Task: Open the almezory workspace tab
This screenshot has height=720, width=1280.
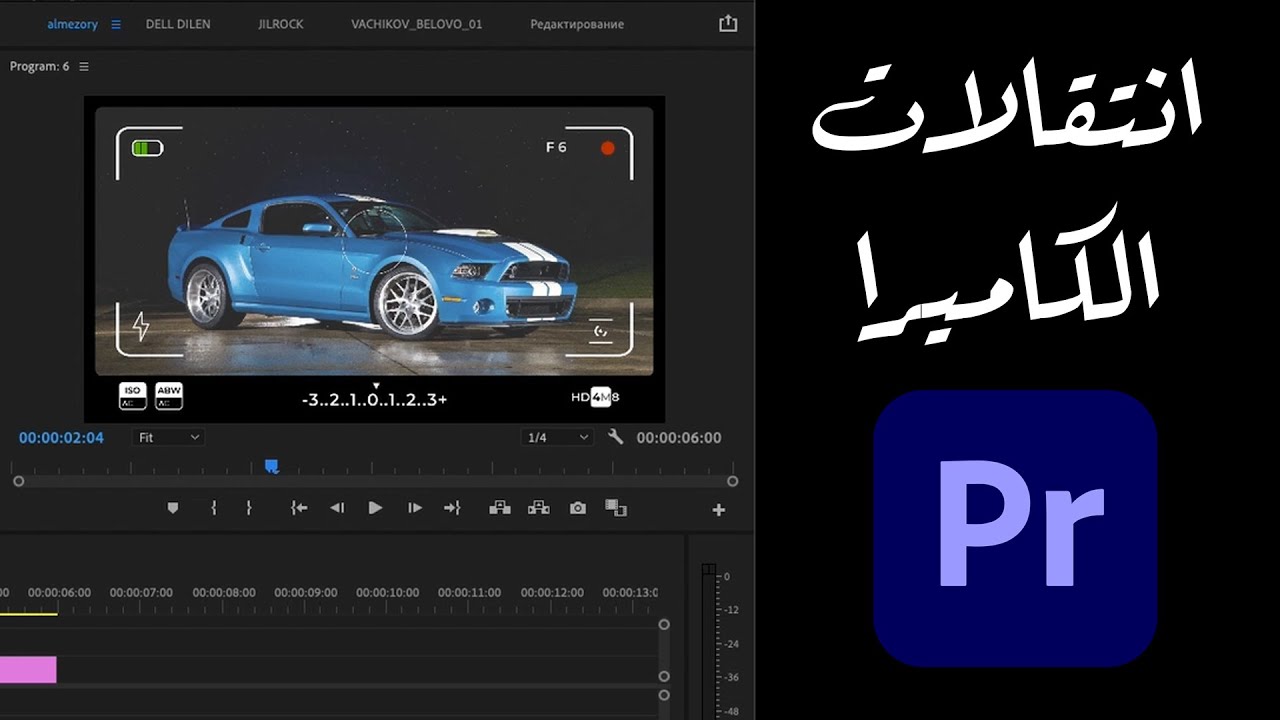Action: (73, 24)
